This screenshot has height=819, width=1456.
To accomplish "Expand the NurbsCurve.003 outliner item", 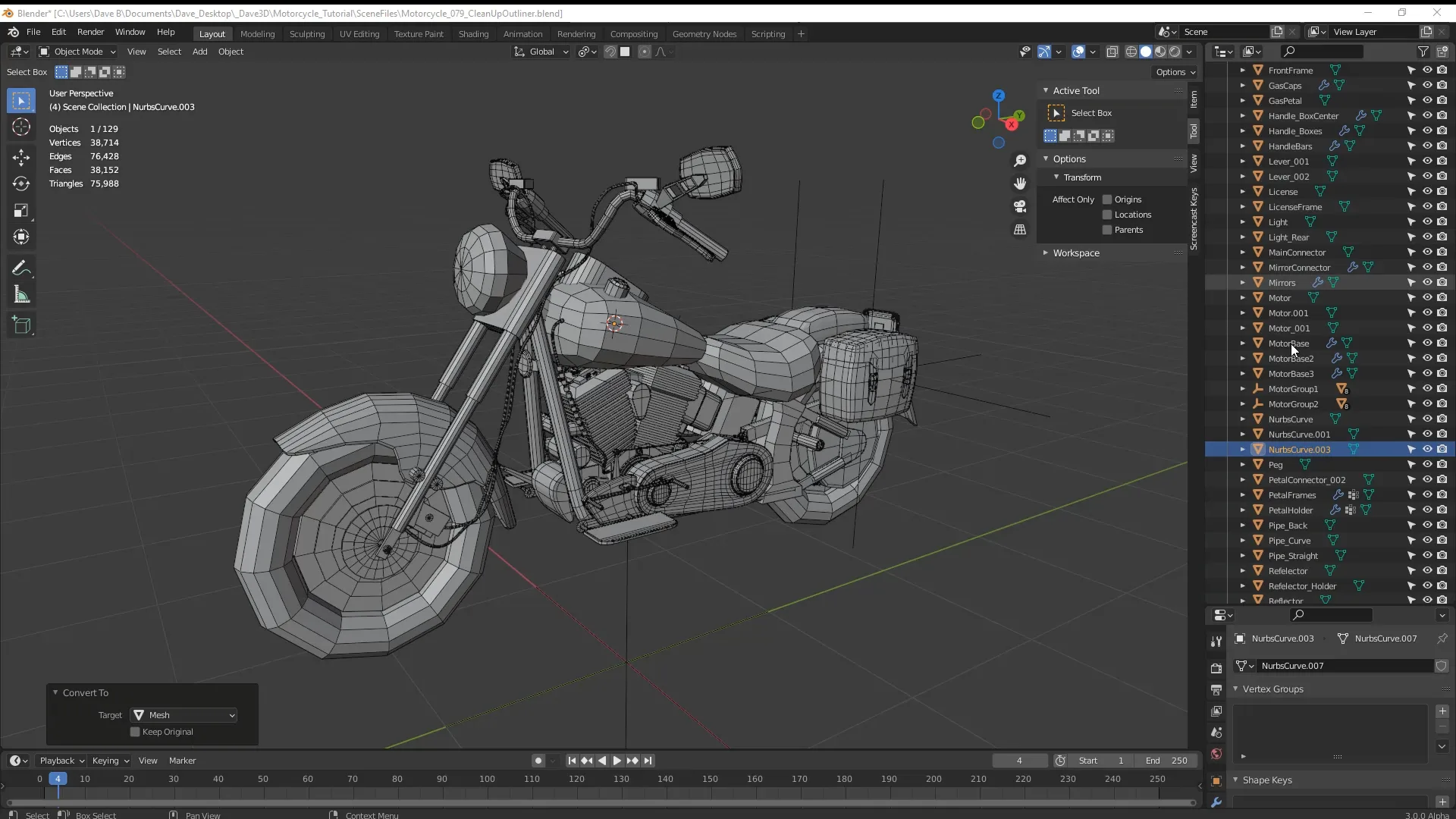I will tap(1242, 450).
